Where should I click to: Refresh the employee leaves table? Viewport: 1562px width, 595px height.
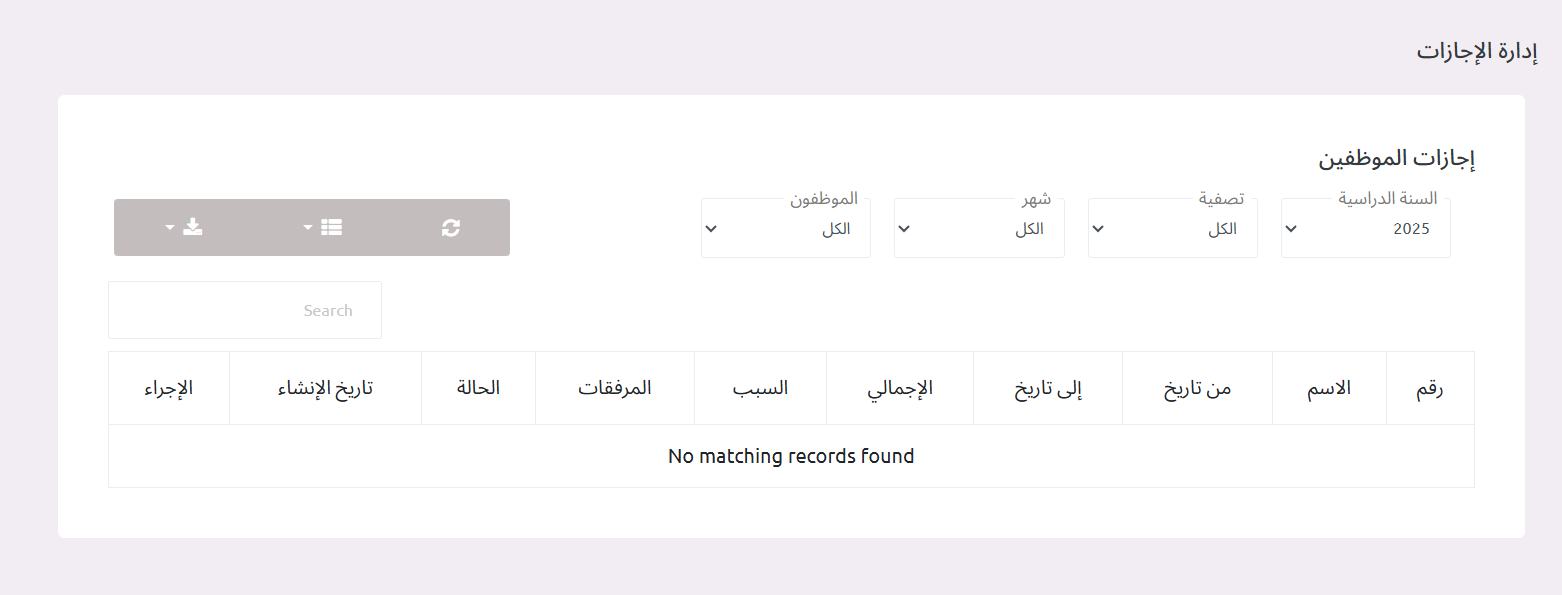point(450,227)
